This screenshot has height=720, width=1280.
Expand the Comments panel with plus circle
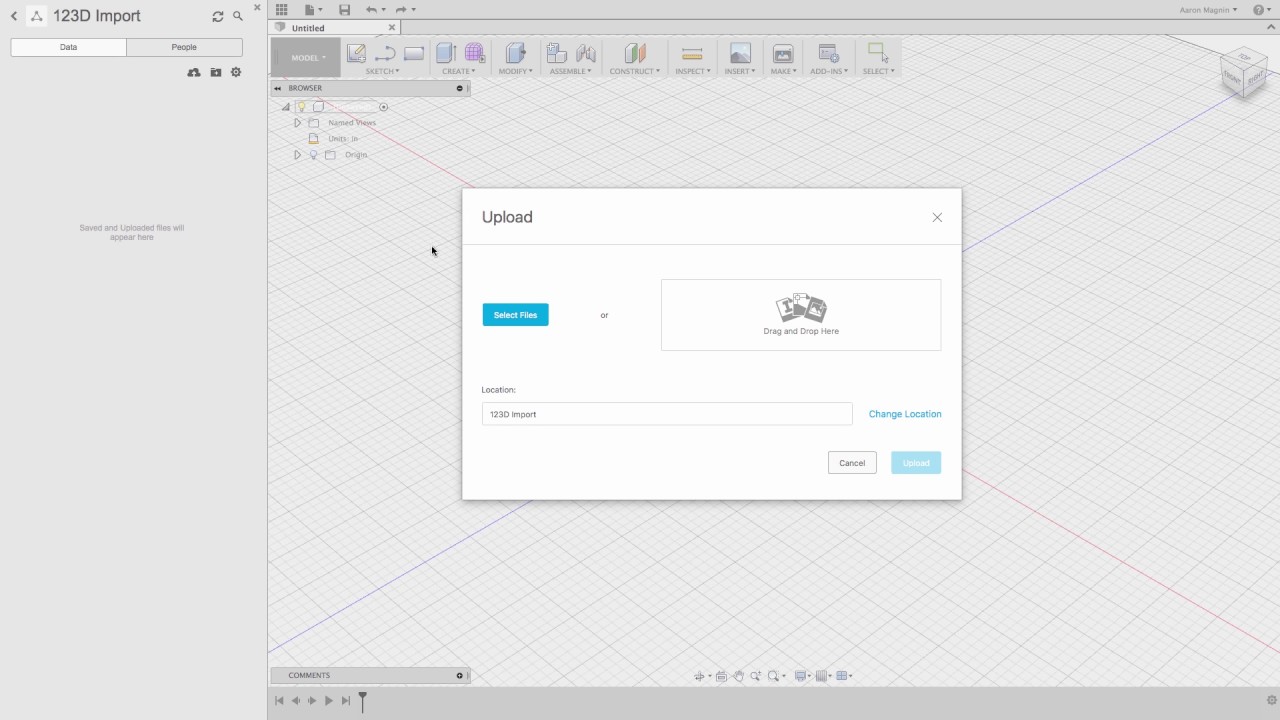(460, 675)
